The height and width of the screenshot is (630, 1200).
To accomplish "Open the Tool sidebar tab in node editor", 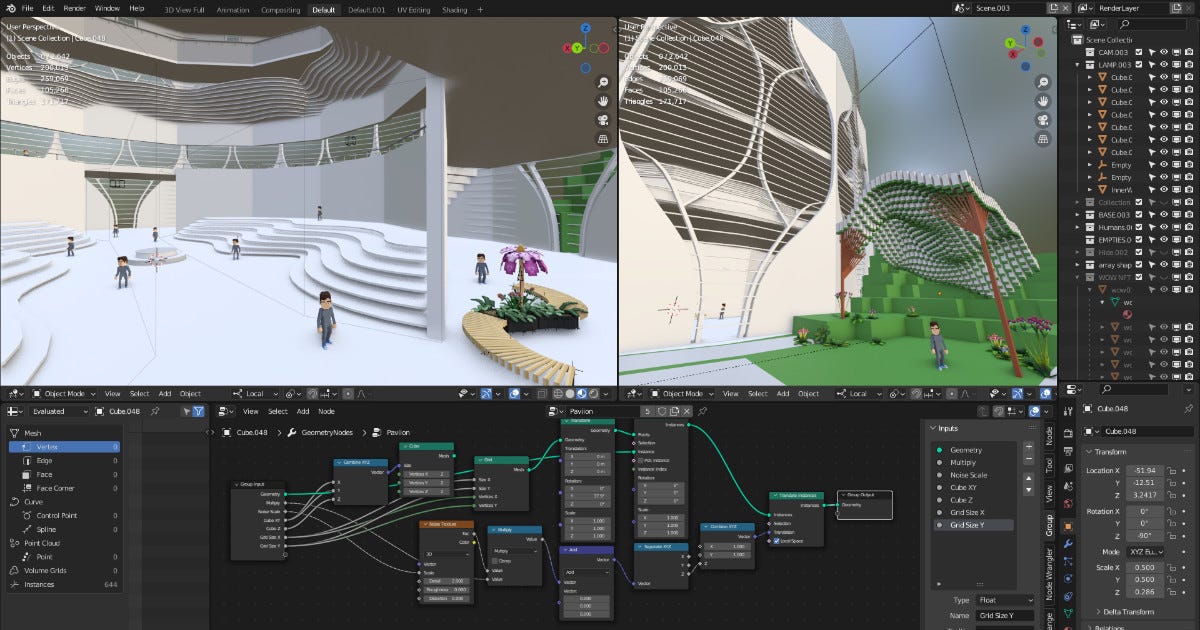I will click(x=1049, y=464).
